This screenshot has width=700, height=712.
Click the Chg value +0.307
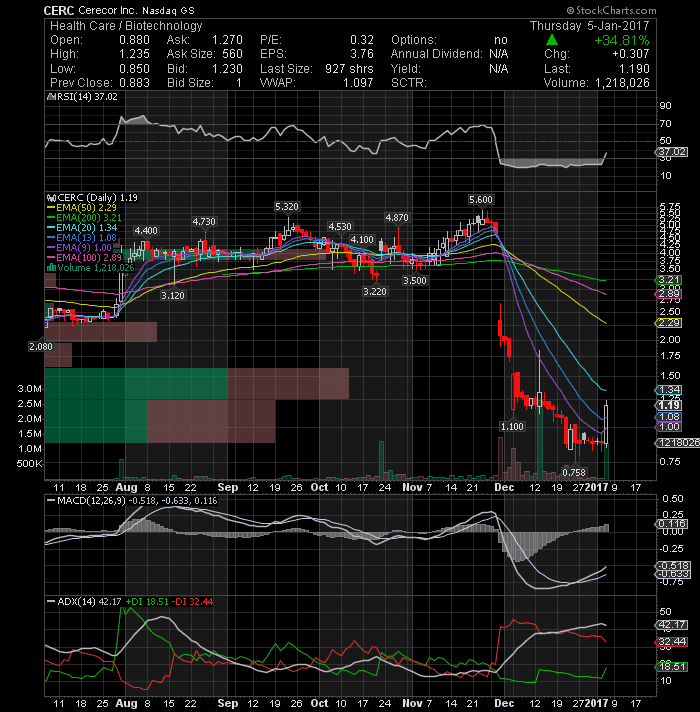[631, 54]
